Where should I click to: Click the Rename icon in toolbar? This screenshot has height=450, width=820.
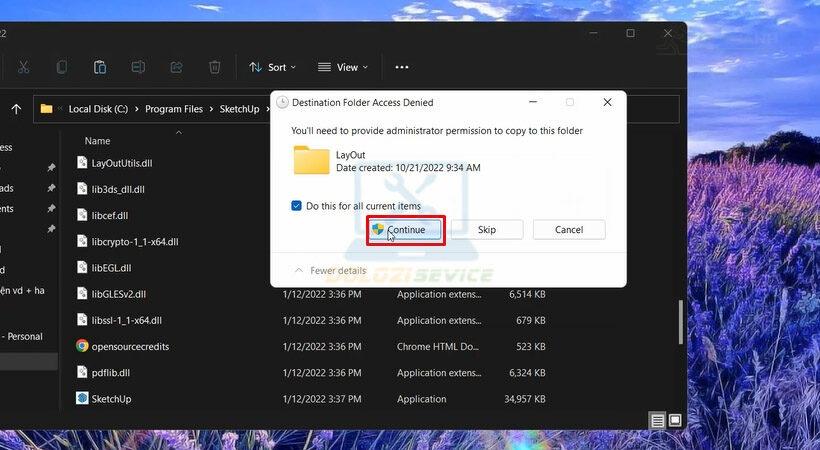pos(138,67)
